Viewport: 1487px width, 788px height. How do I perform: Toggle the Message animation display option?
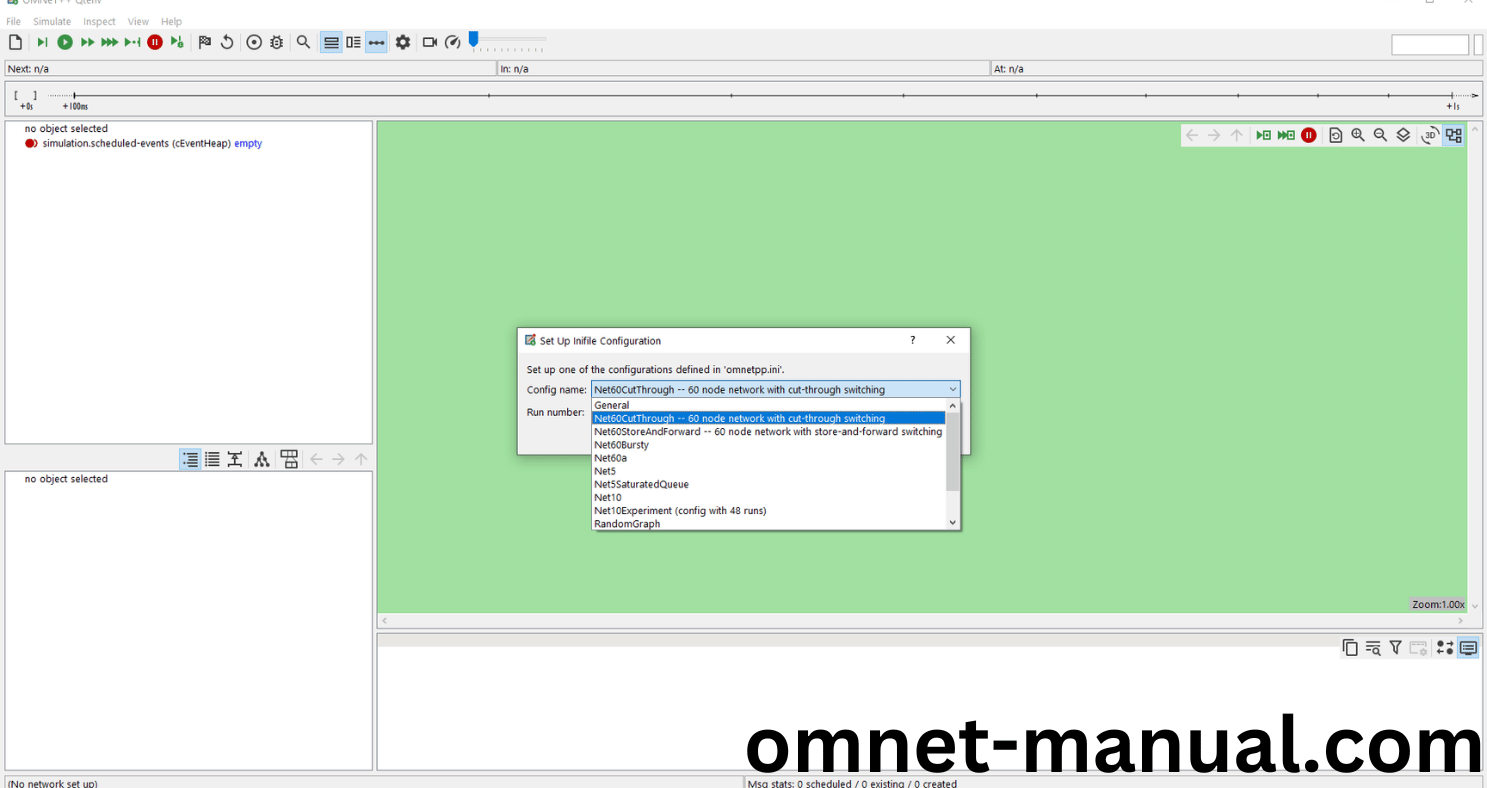click(376, 42)
